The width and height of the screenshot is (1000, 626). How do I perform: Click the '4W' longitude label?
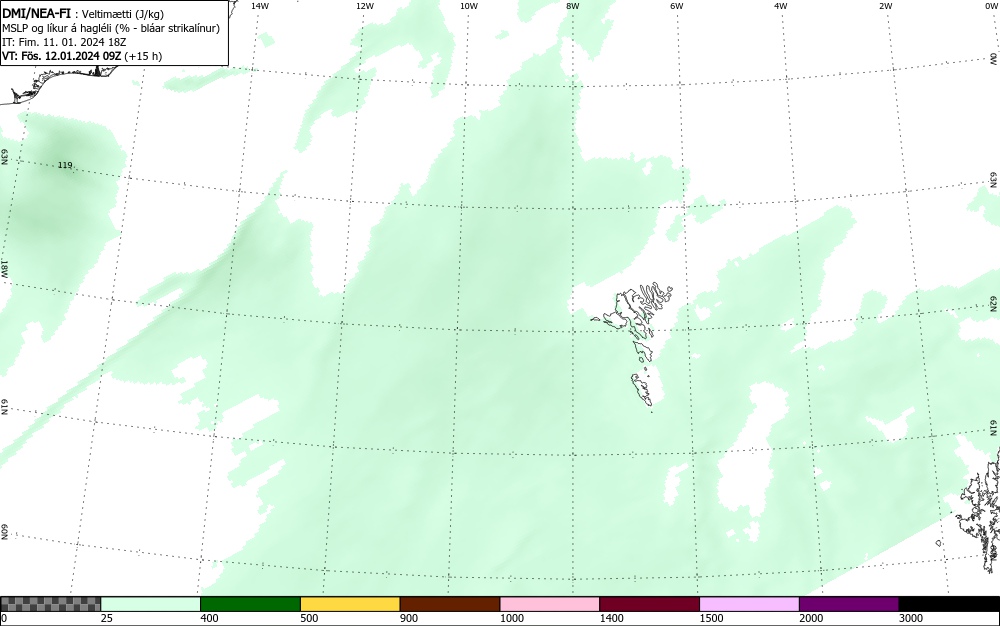coord(781,6)
